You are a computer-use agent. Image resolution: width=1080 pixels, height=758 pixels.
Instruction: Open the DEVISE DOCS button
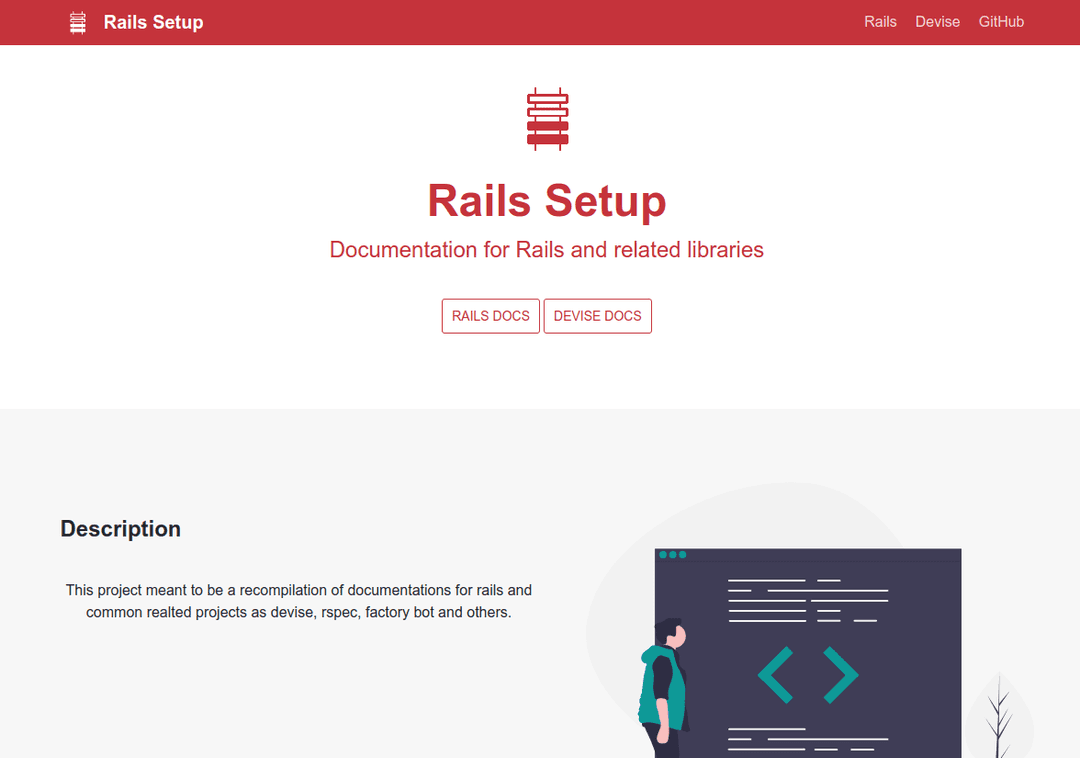597,315
